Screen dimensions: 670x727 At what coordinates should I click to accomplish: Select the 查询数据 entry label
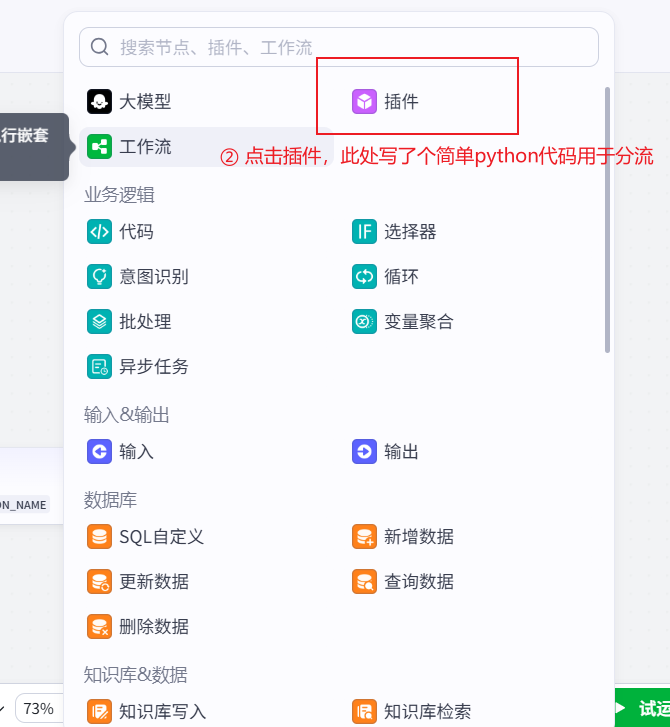(419, 581)
